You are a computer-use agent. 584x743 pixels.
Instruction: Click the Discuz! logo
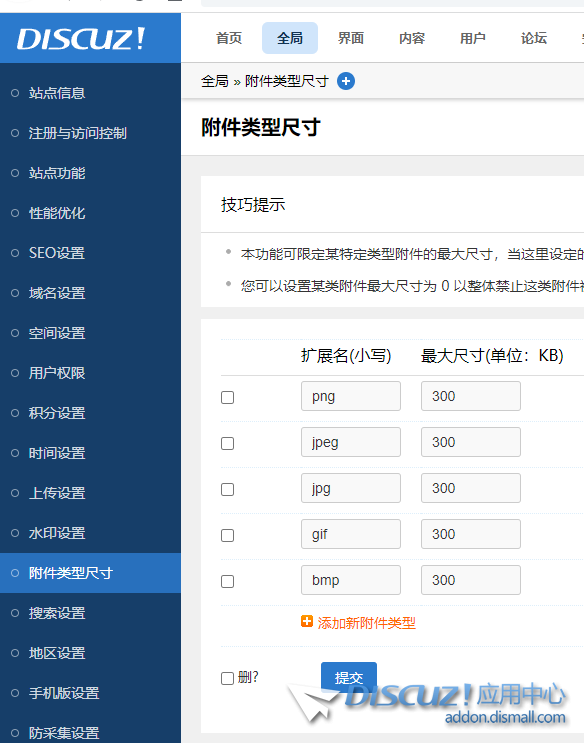(81, 39)
